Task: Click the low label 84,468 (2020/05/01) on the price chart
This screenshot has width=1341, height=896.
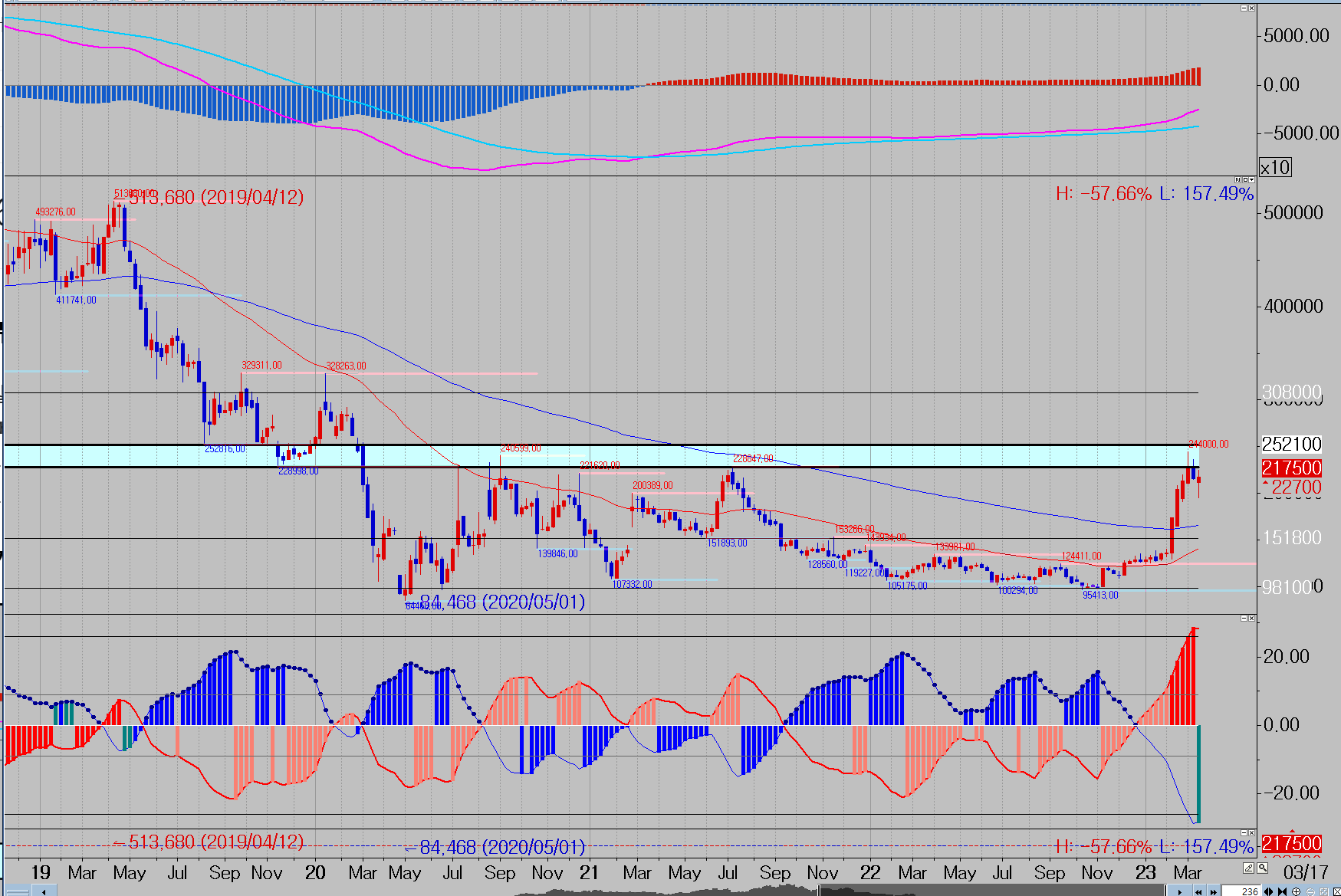Action: 502,602
